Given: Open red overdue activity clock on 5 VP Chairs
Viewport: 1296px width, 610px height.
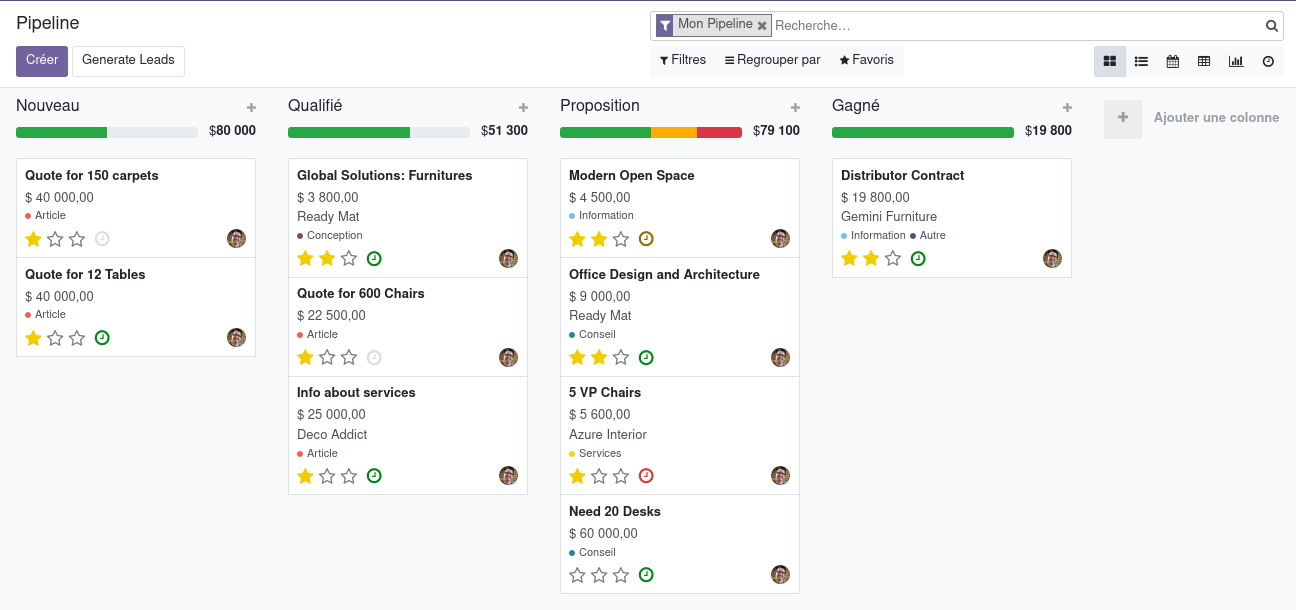Looking at the screenshot, I should 646,476.
